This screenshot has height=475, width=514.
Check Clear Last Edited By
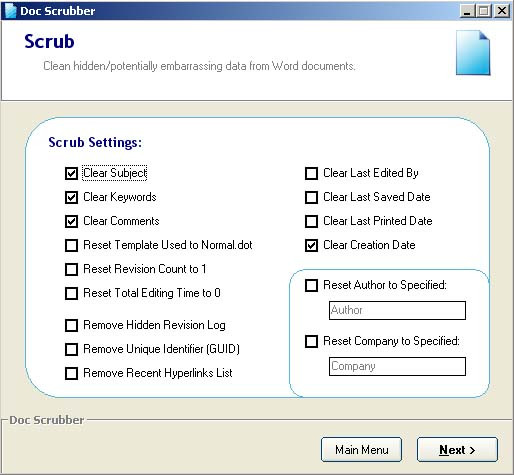pos(311,173)
